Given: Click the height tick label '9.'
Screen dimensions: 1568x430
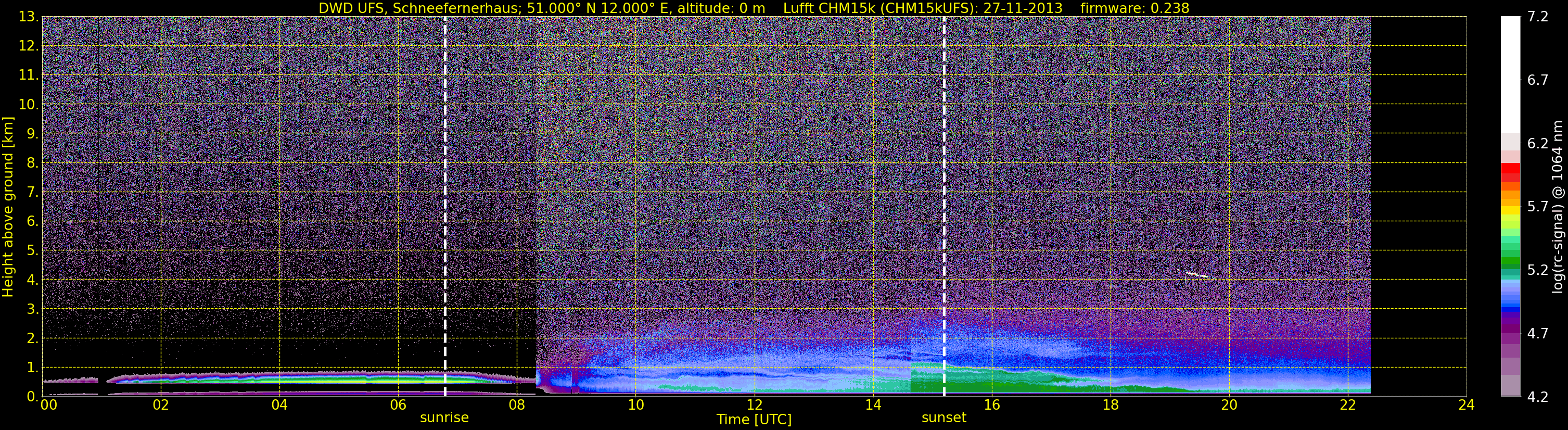Looking at the screenshot, I should (32, 134).
